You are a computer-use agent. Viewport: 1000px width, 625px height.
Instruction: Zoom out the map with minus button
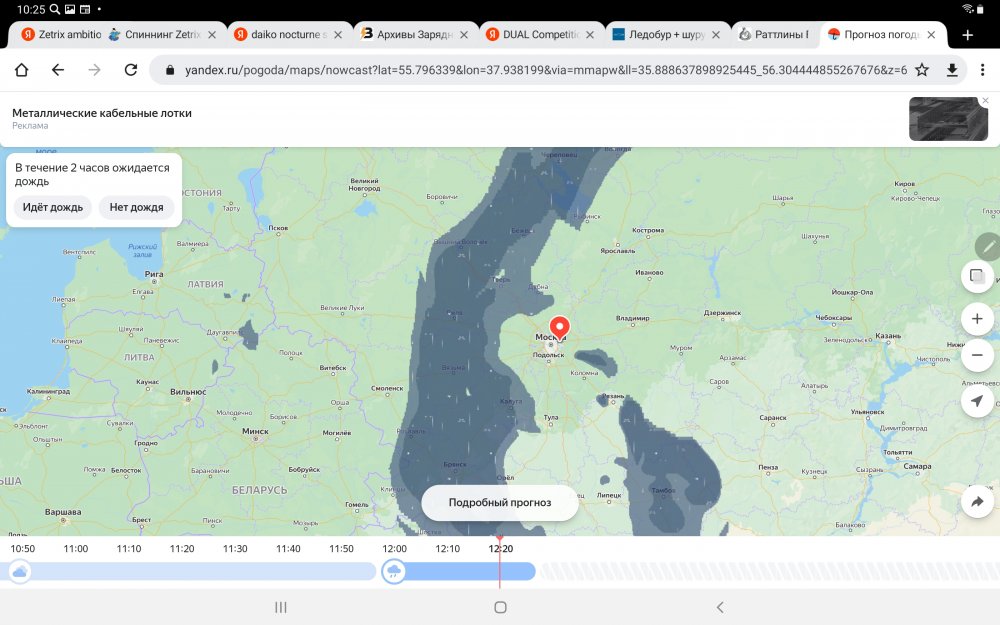tap(977, 355)
